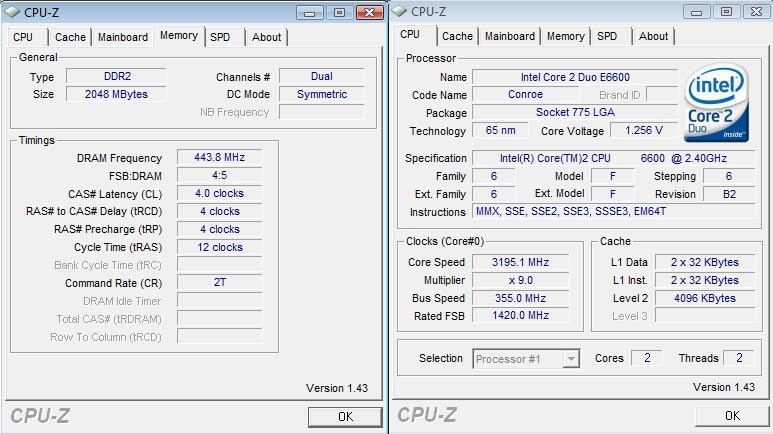Minimize the left CPU-Z window
The height and width of the screenshot is (434, 773).
click(x=310, y=13)
